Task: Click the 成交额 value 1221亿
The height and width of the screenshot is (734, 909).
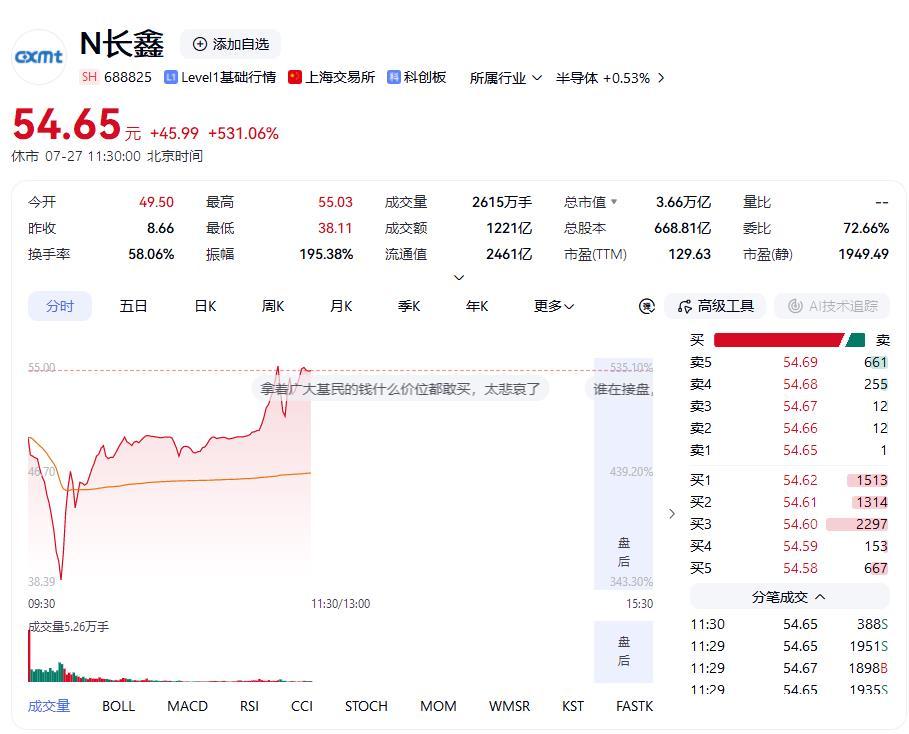Action: (x=509, y=228)
